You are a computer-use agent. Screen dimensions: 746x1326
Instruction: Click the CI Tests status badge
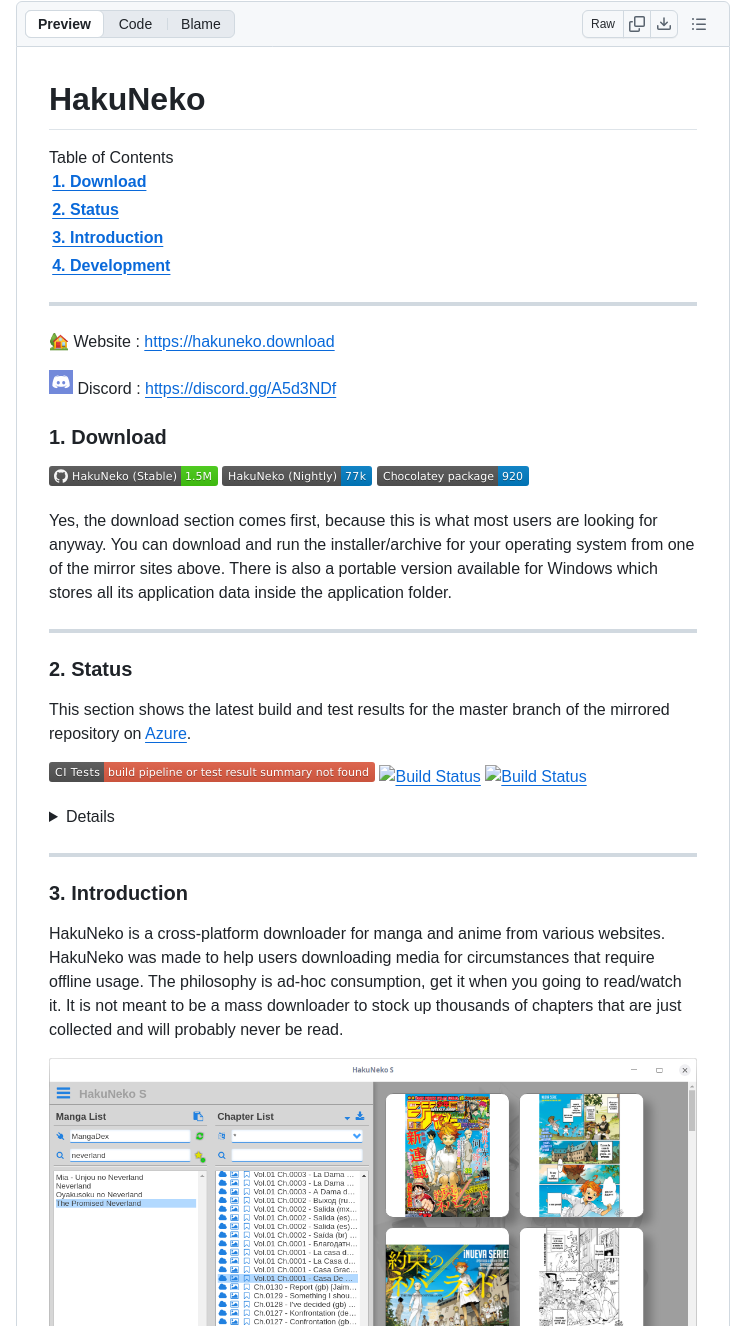coord(212,772)
